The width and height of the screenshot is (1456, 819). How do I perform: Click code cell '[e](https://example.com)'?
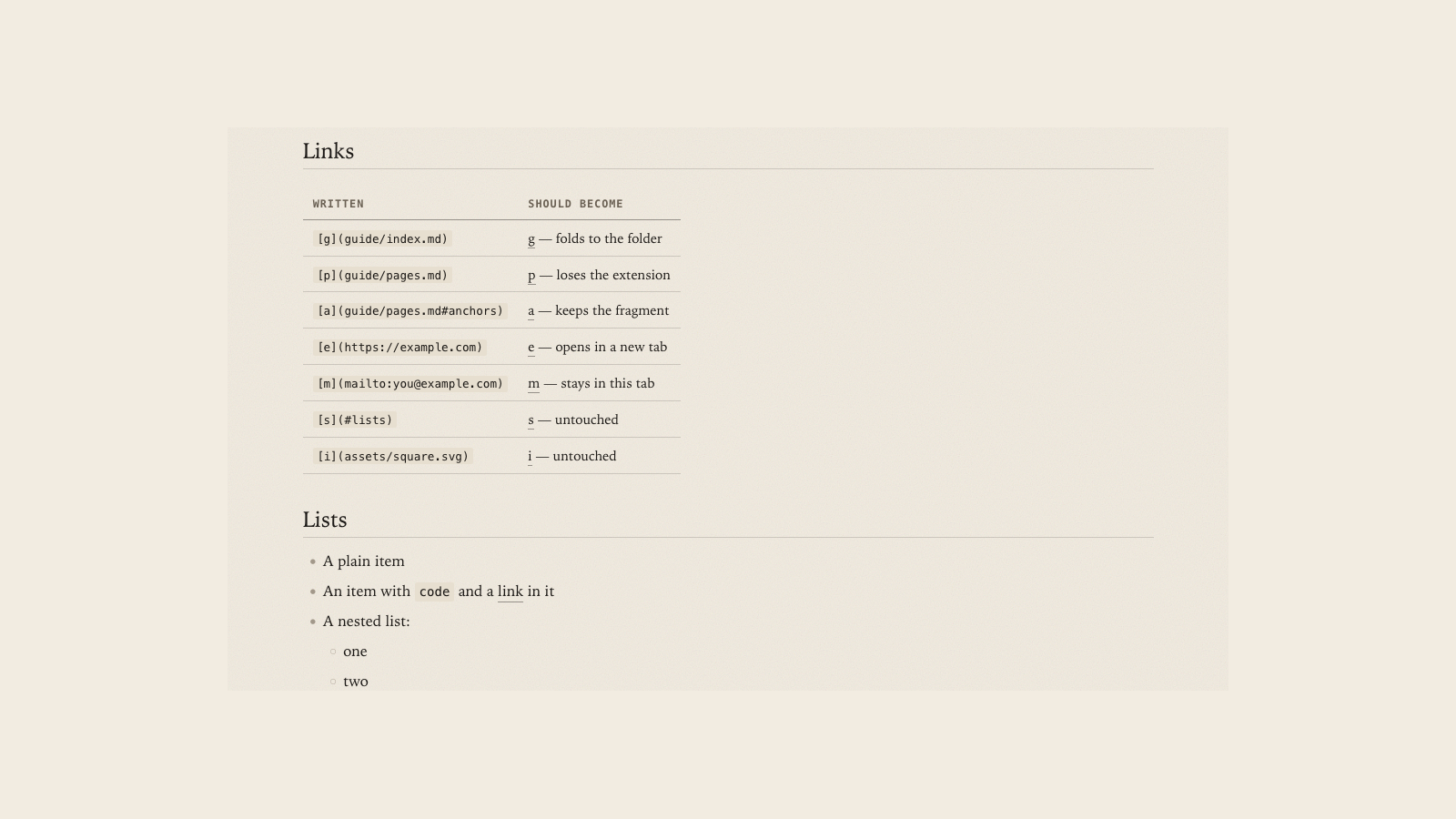click(x=400, y=347)
